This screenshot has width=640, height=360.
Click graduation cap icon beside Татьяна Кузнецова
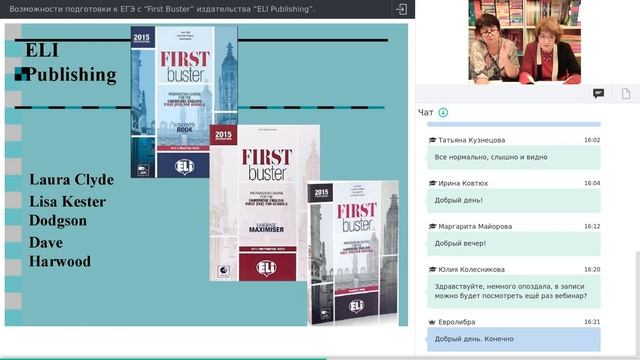tap(432, 140)
